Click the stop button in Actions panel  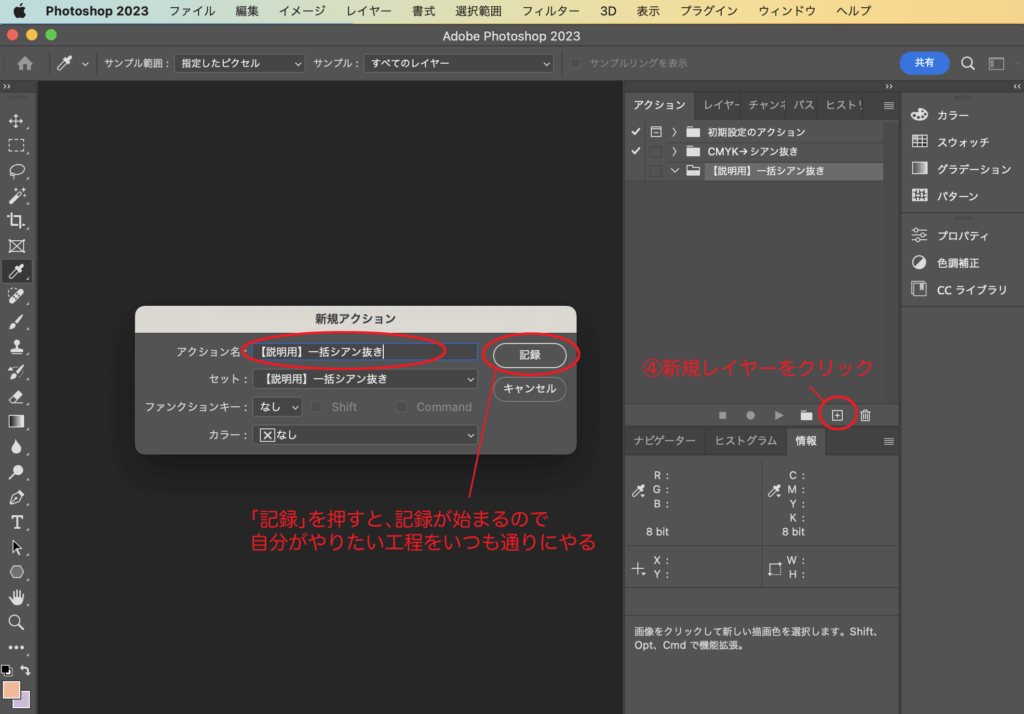[722, 415]
